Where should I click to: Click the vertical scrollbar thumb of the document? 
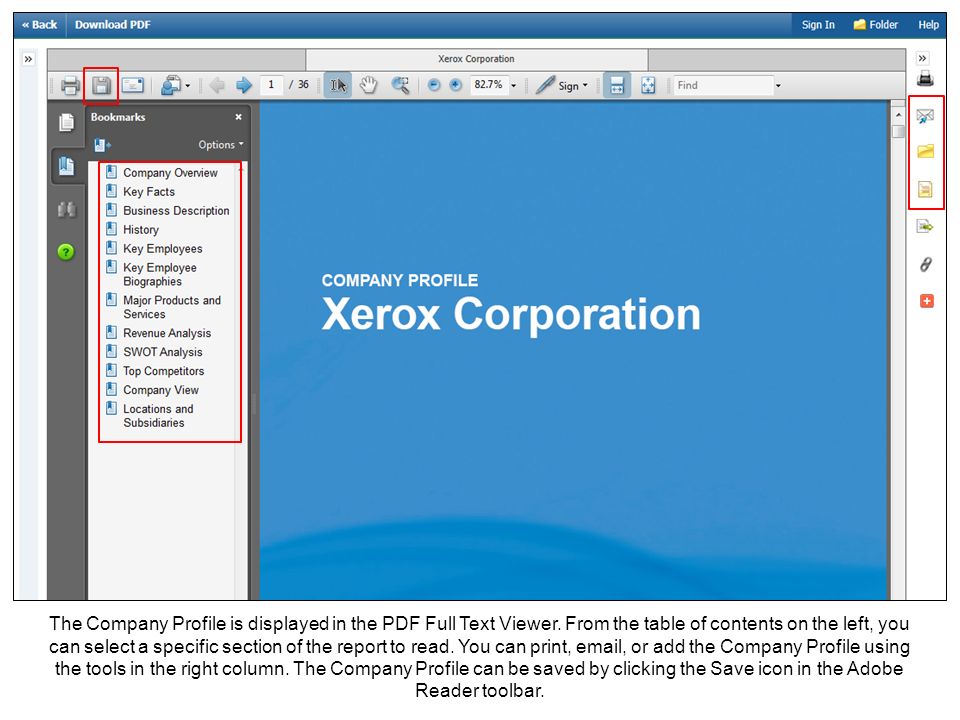pyautogui.click(x=898, y=132)
